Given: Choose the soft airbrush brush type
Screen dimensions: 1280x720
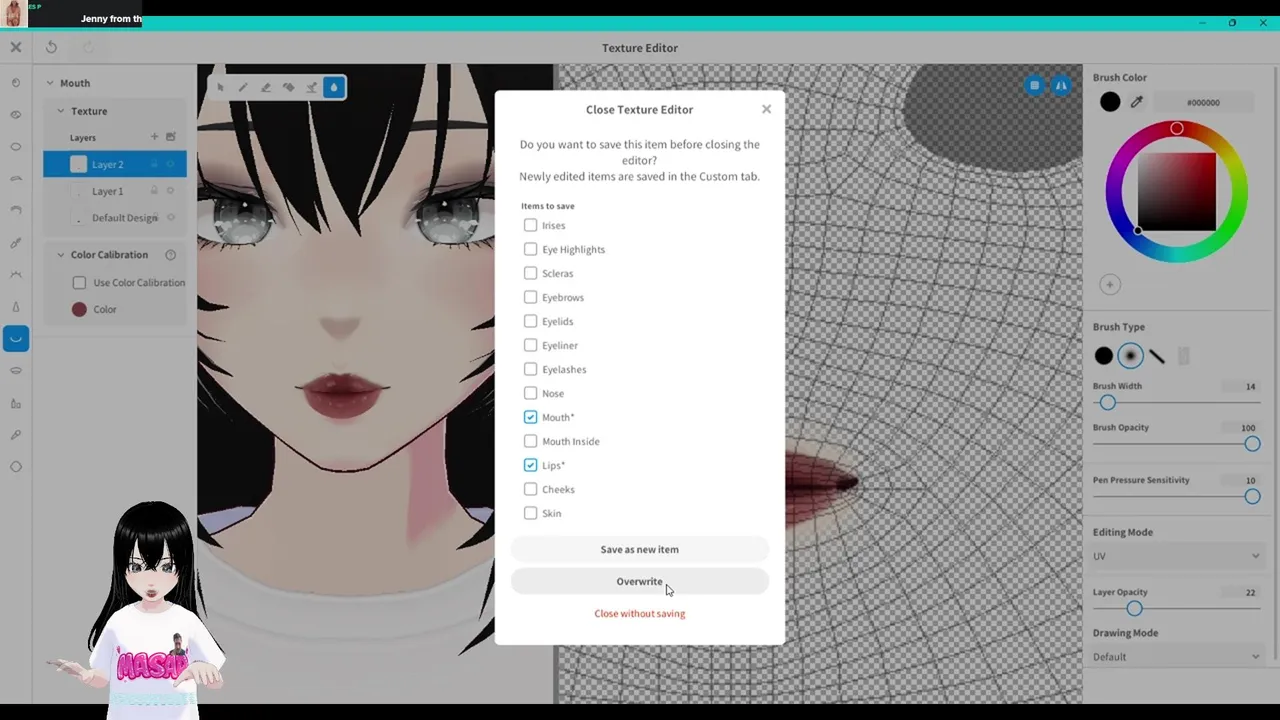Looking at the screenshot, I should (x=1130, y=356).
